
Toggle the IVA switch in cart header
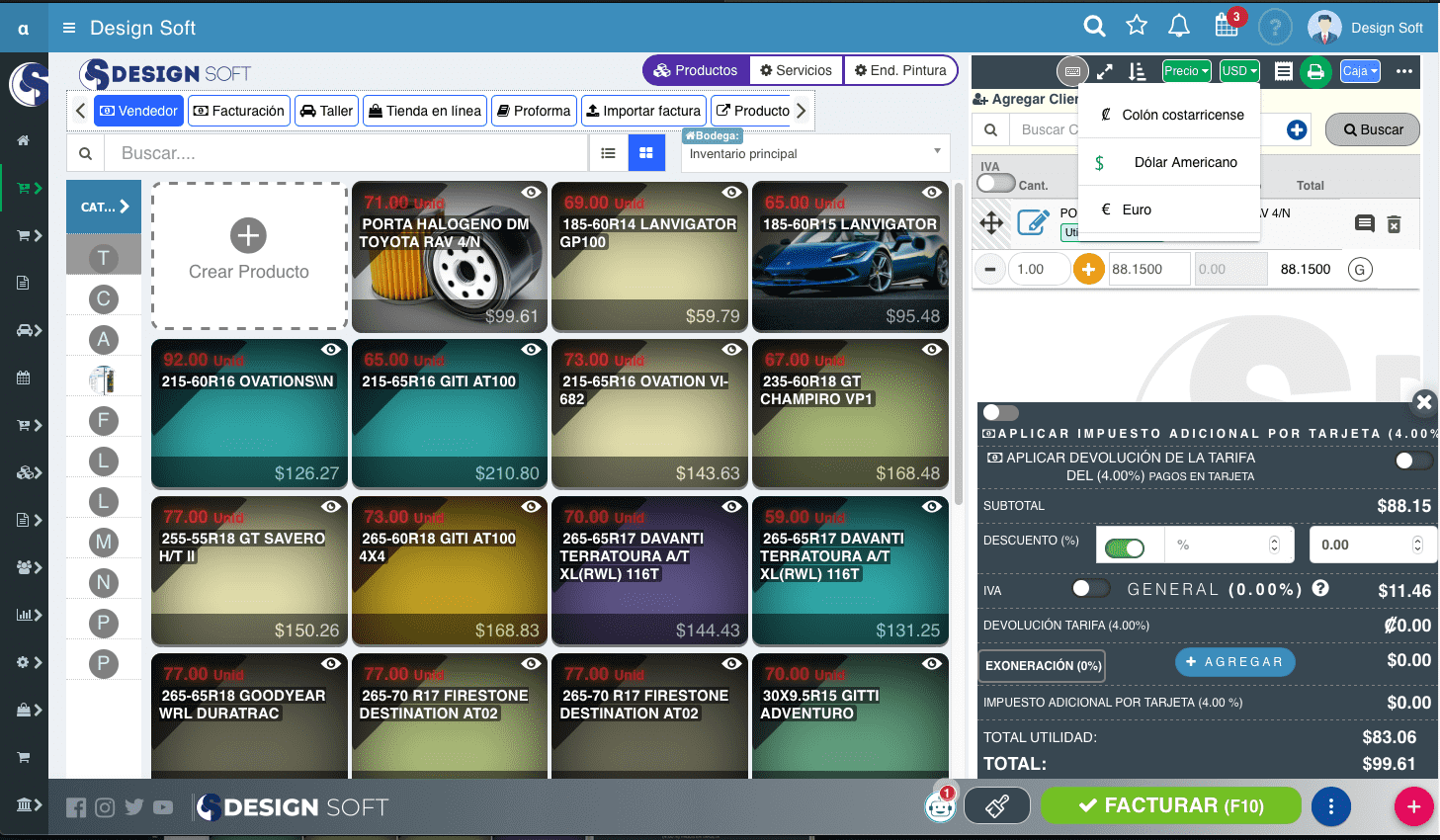[996, 183]
